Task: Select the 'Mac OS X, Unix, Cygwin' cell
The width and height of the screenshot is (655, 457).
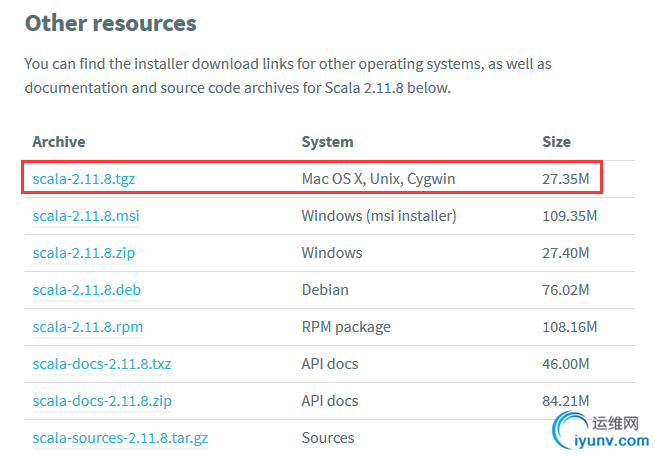Action: [378, 179]
